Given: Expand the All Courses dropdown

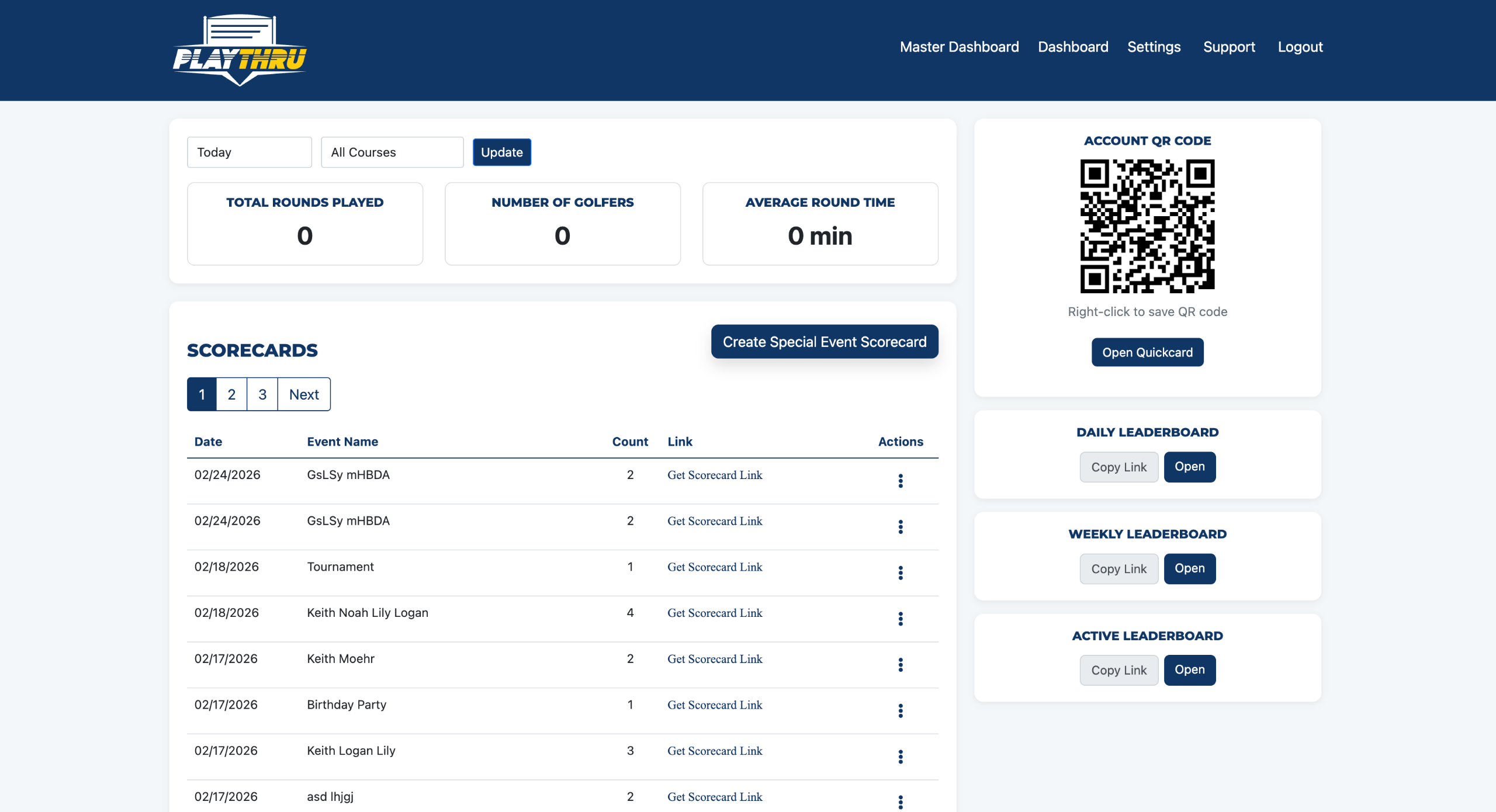Looking at the screenshot, I should [x=392, y=152].
